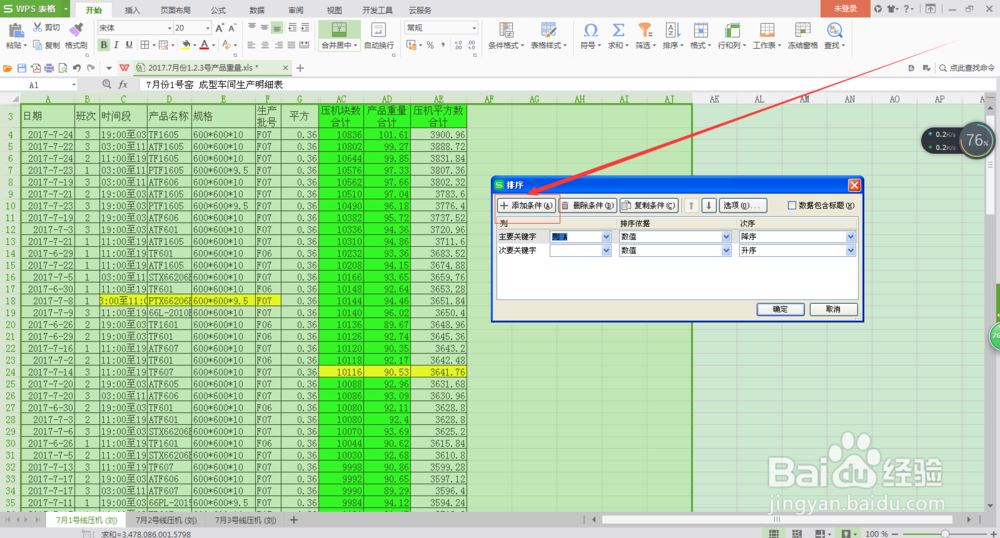
Task: Click the Copy (复制) icon
Action: pos(38,45)
